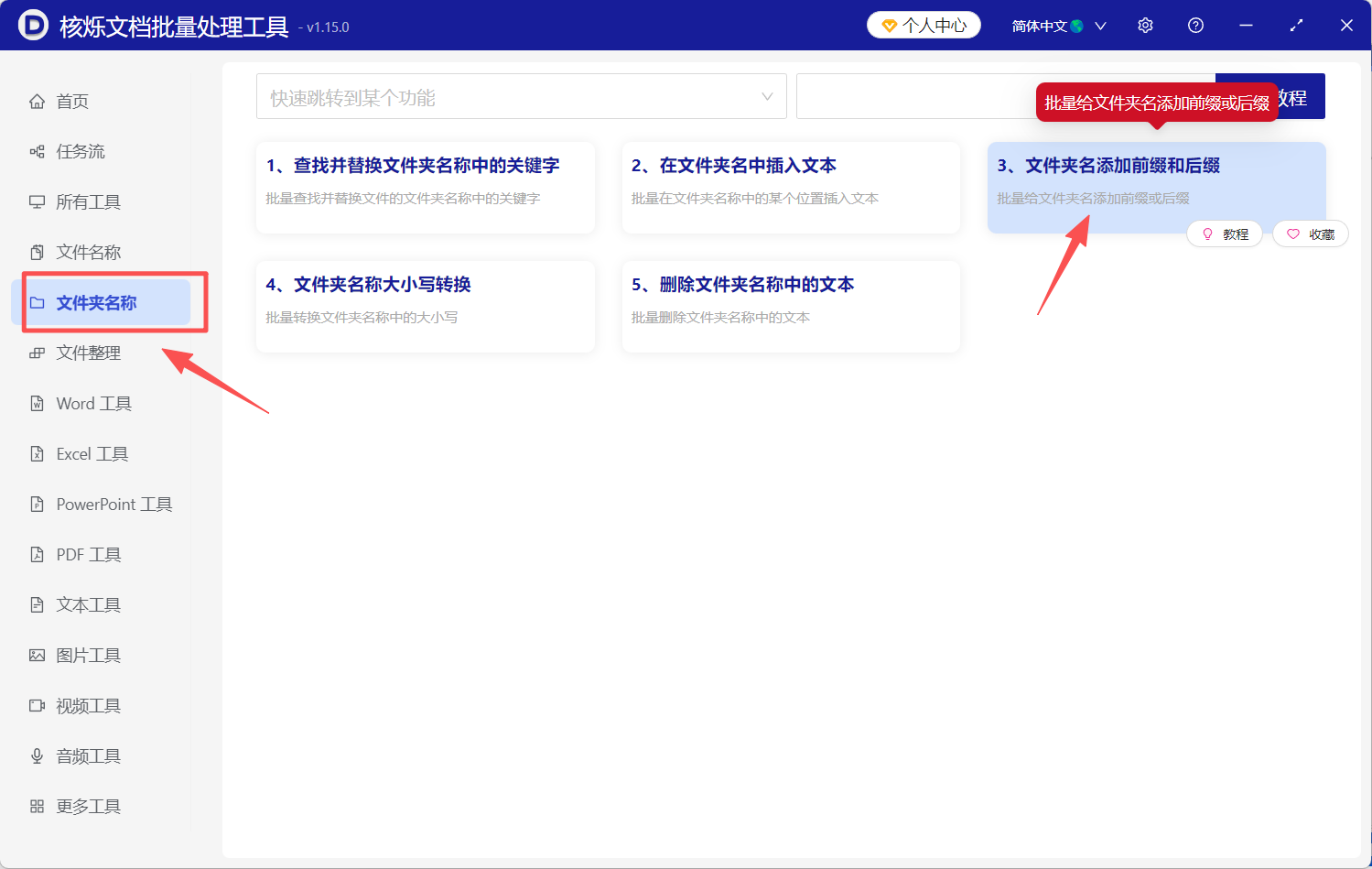1372x869 pixels.
Task: Click the heart icon on 收藏 pill
Action: click(1293, 234)
